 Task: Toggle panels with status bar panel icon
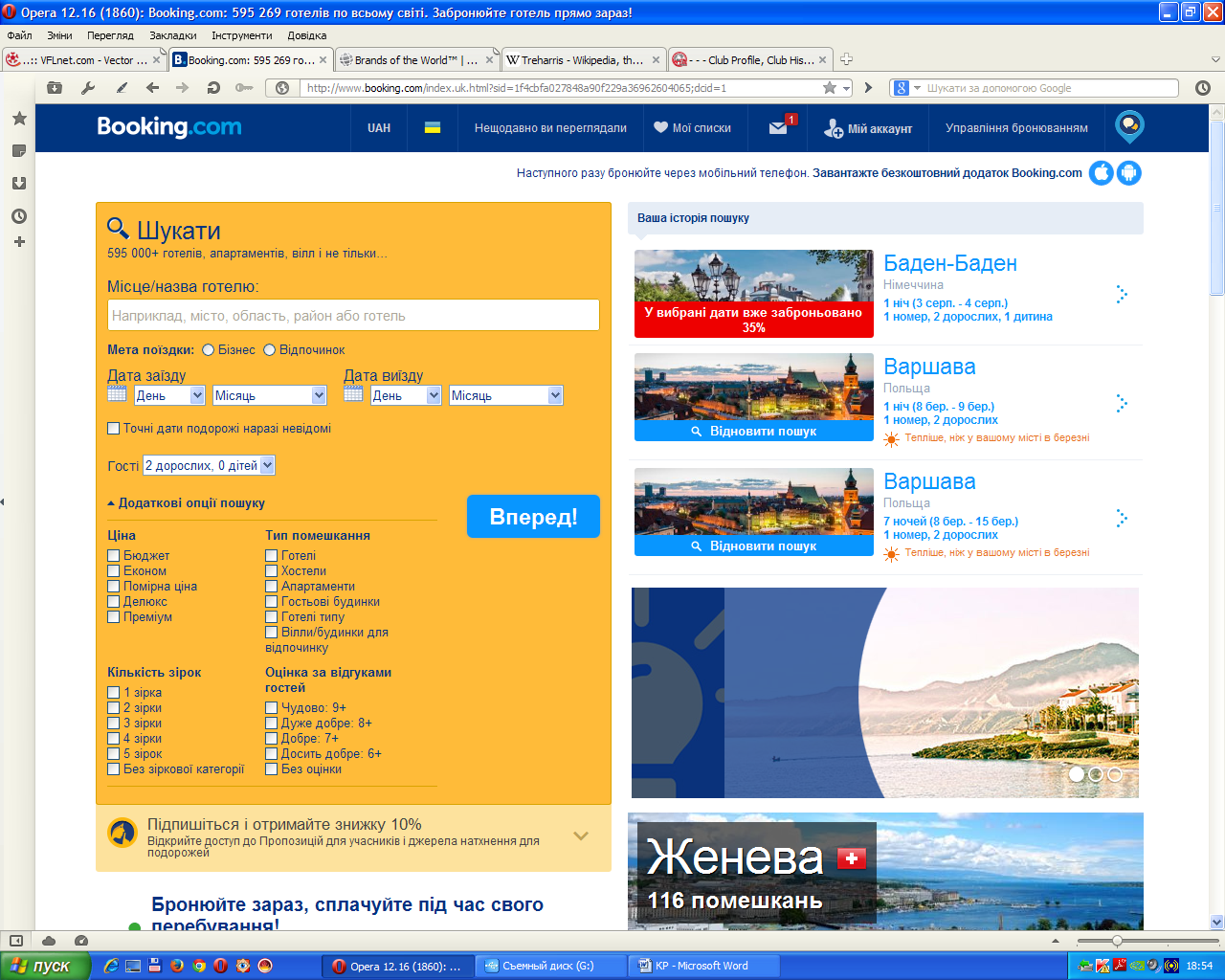click(16, 941)
